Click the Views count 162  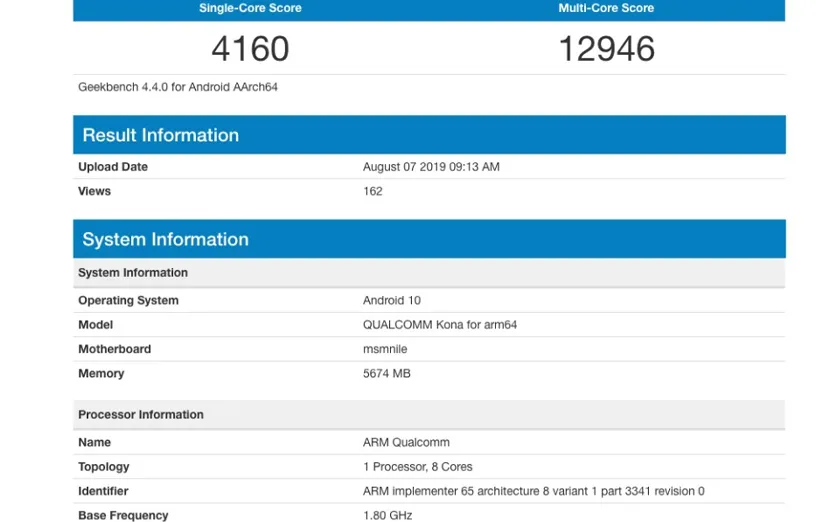click(372, 191)
